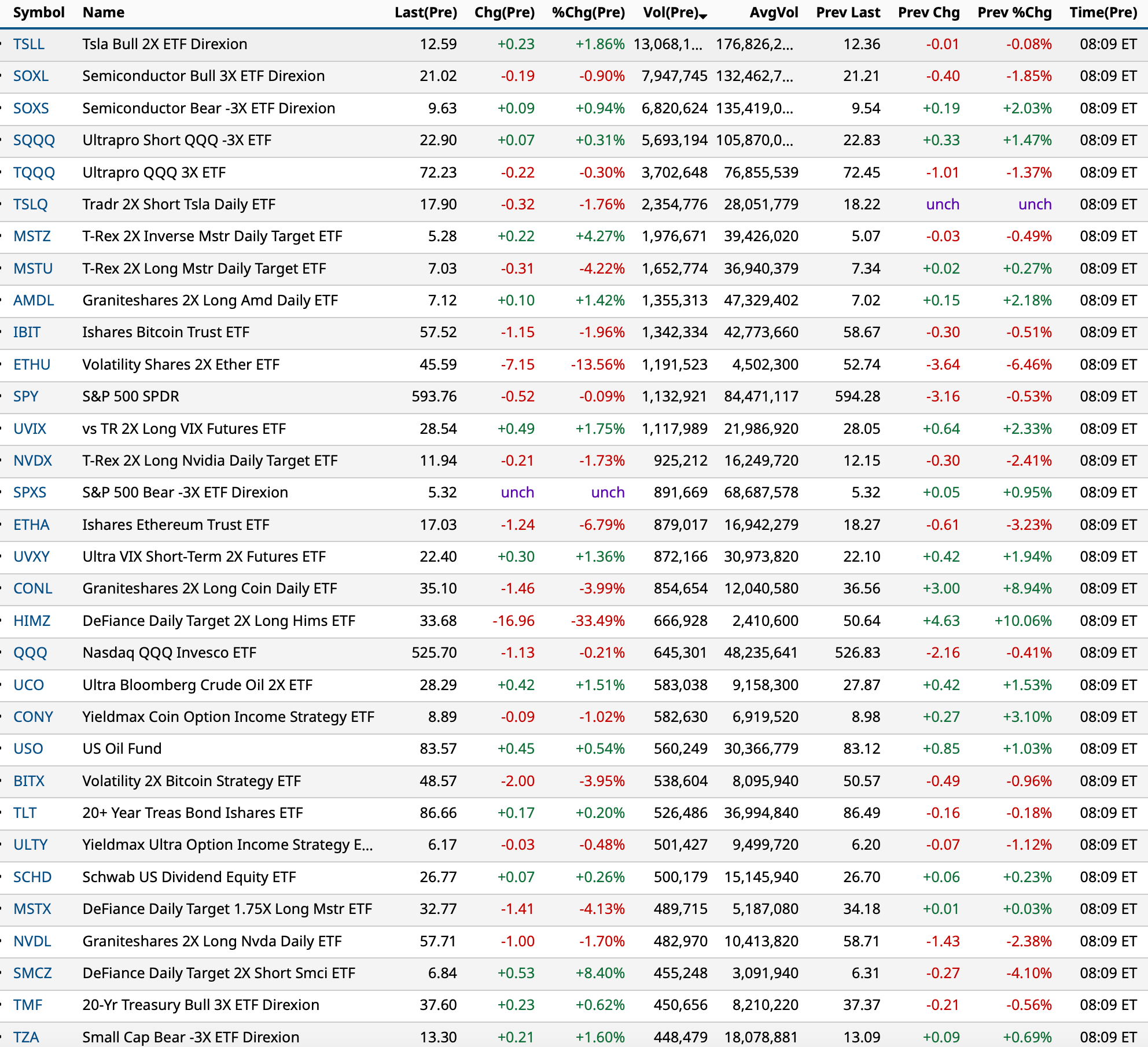Sort table by Symbol column header
This screenshot has height=1047, width=1148.
coord(39,13)
